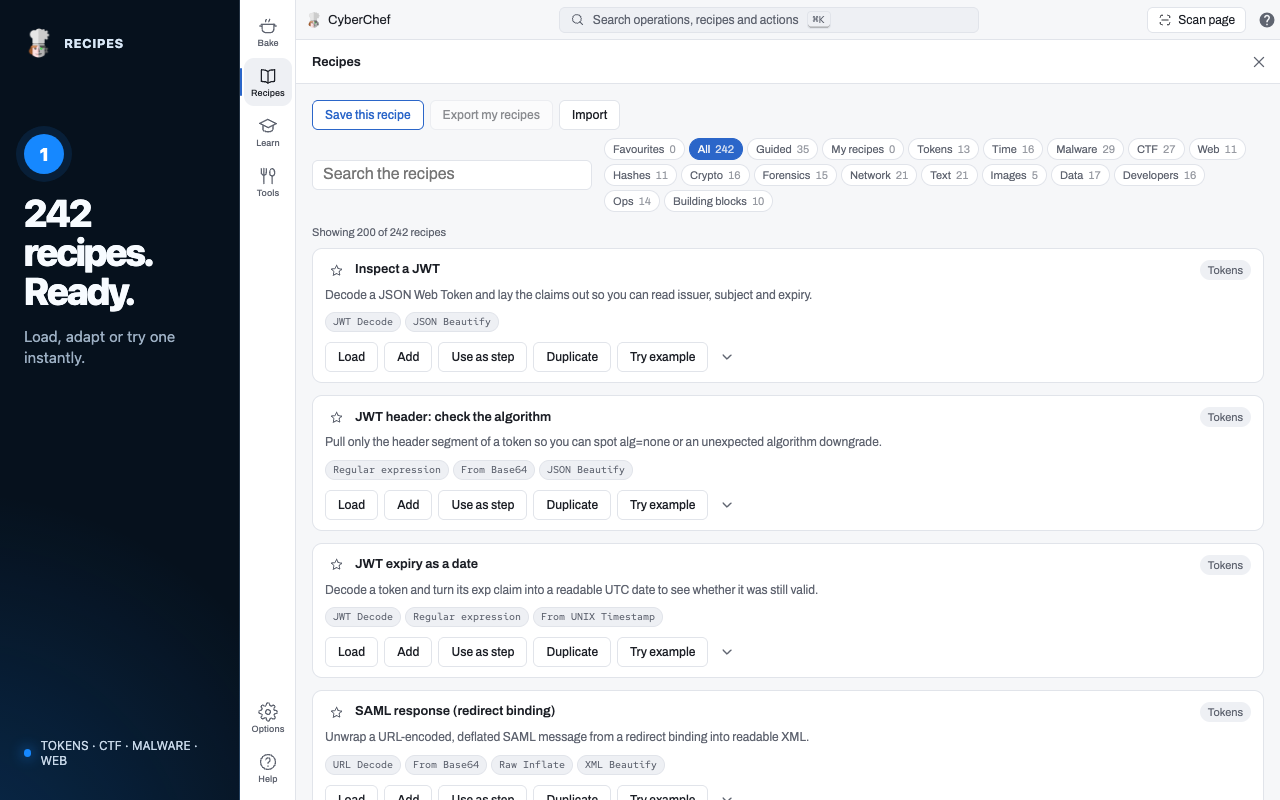Add the JWT header recipe
Image resolution: width=1280 pixels, height=800 pixels.
click(x=408, y=505)
